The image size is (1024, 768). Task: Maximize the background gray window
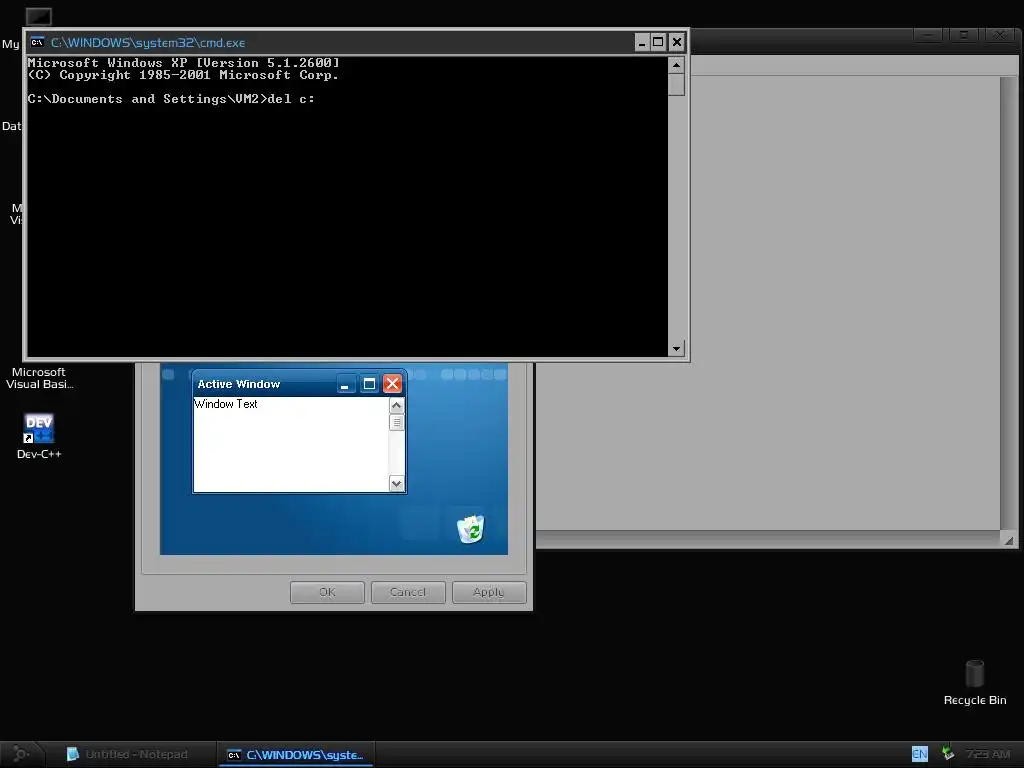point(964,35)
